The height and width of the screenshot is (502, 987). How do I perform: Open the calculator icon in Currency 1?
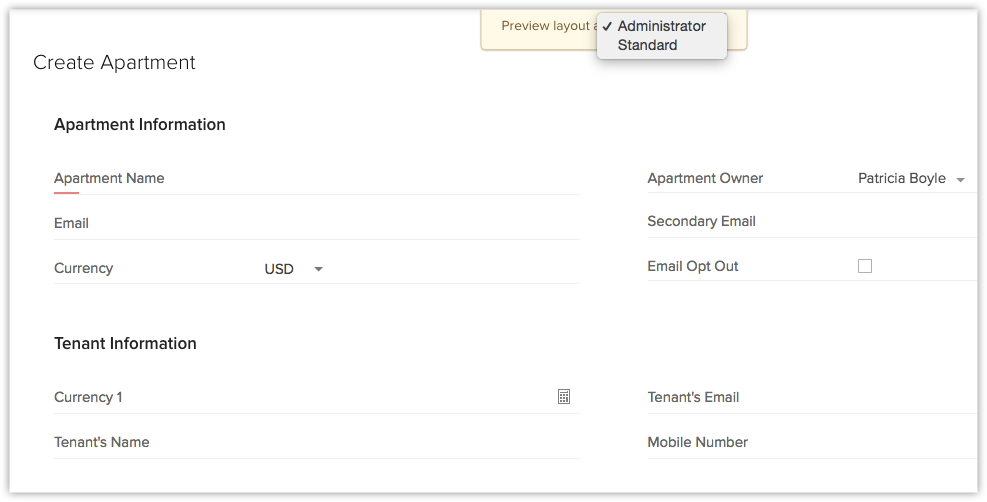pyautogui.click(x=564, y=397)
